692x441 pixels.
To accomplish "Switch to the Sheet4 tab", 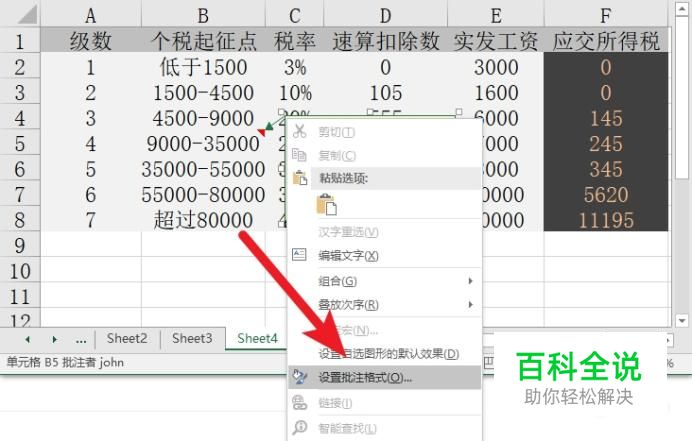I will 257,339.
